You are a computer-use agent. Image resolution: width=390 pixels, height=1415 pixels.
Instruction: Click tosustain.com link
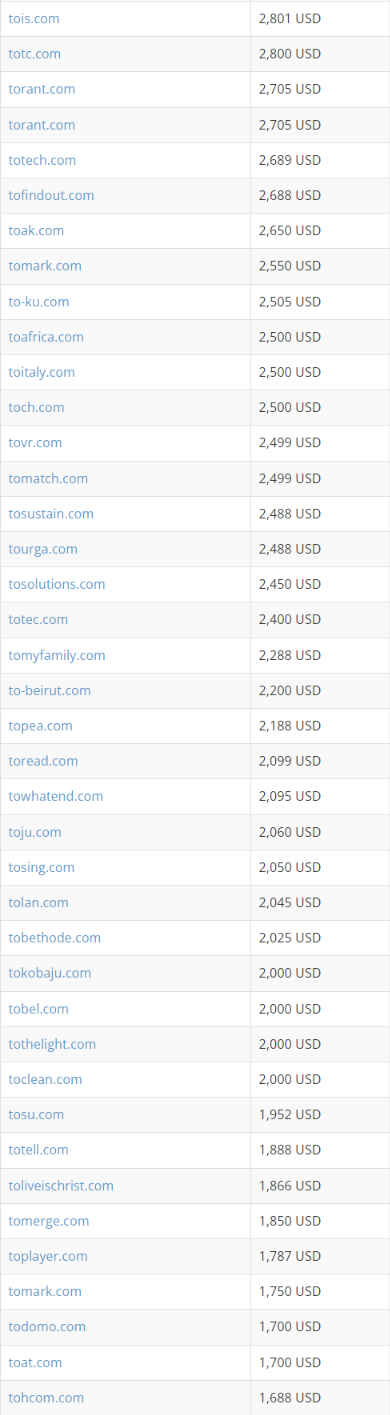51,513
